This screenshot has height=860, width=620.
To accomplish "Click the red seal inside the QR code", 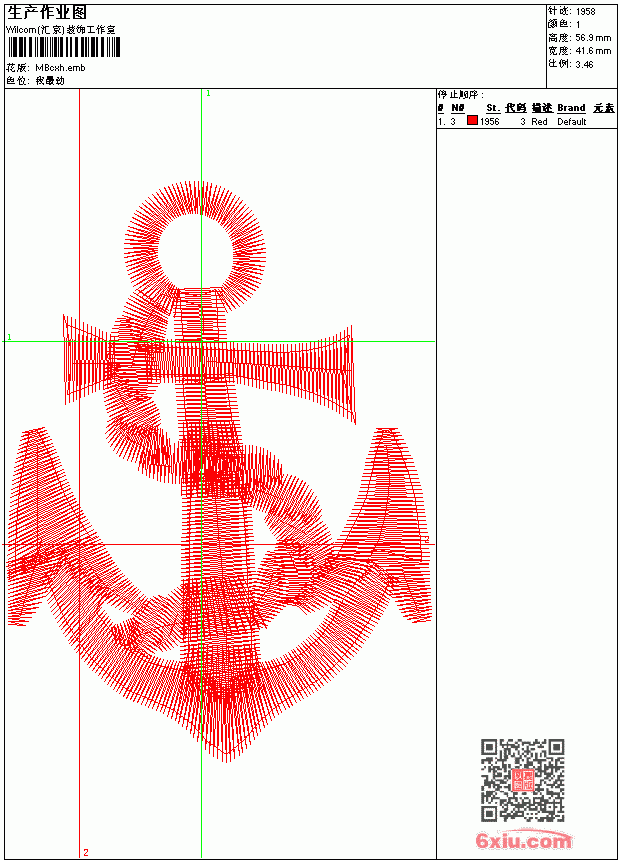I will 523,780.
